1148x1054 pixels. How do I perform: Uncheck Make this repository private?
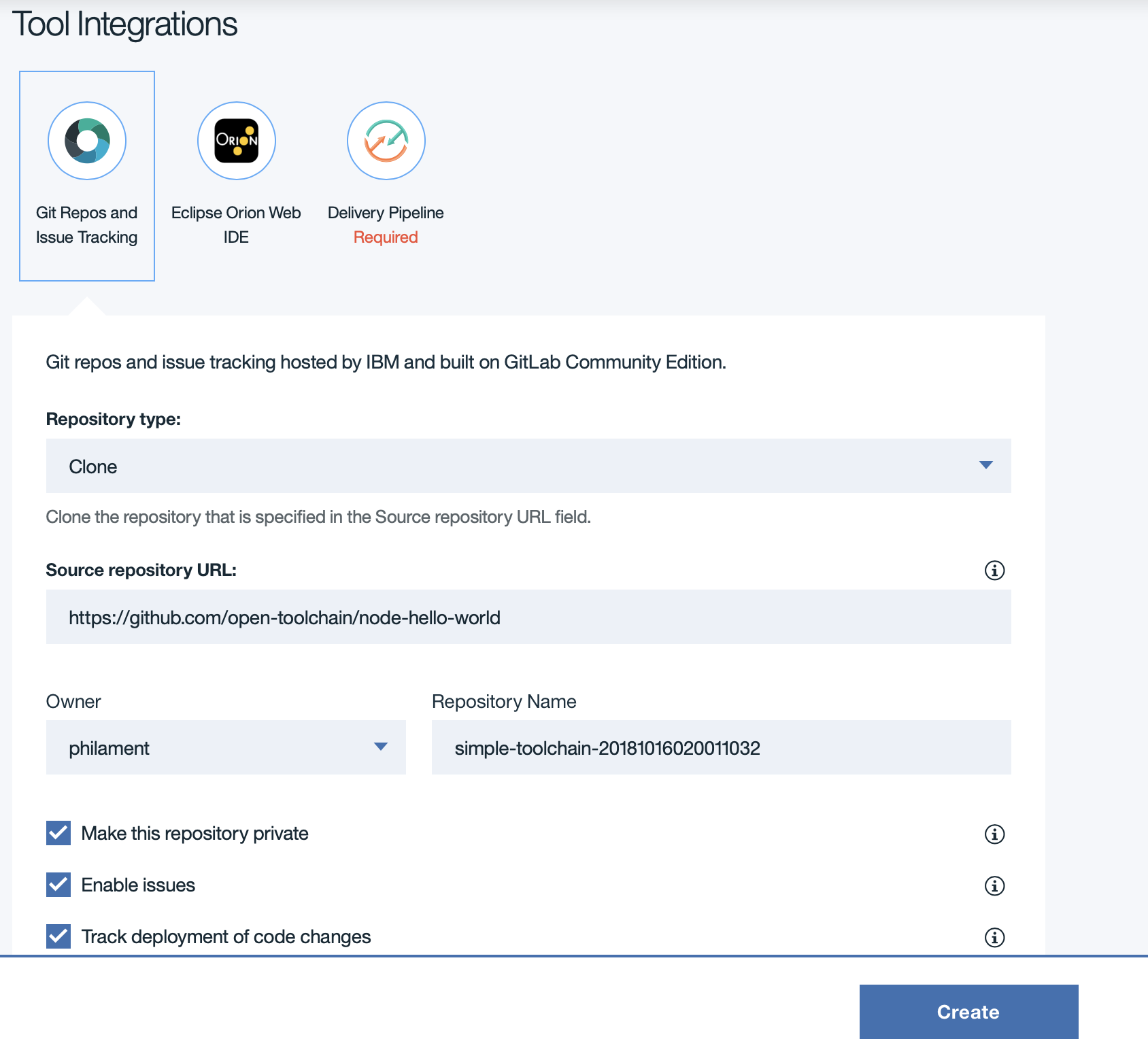(58, 833)
